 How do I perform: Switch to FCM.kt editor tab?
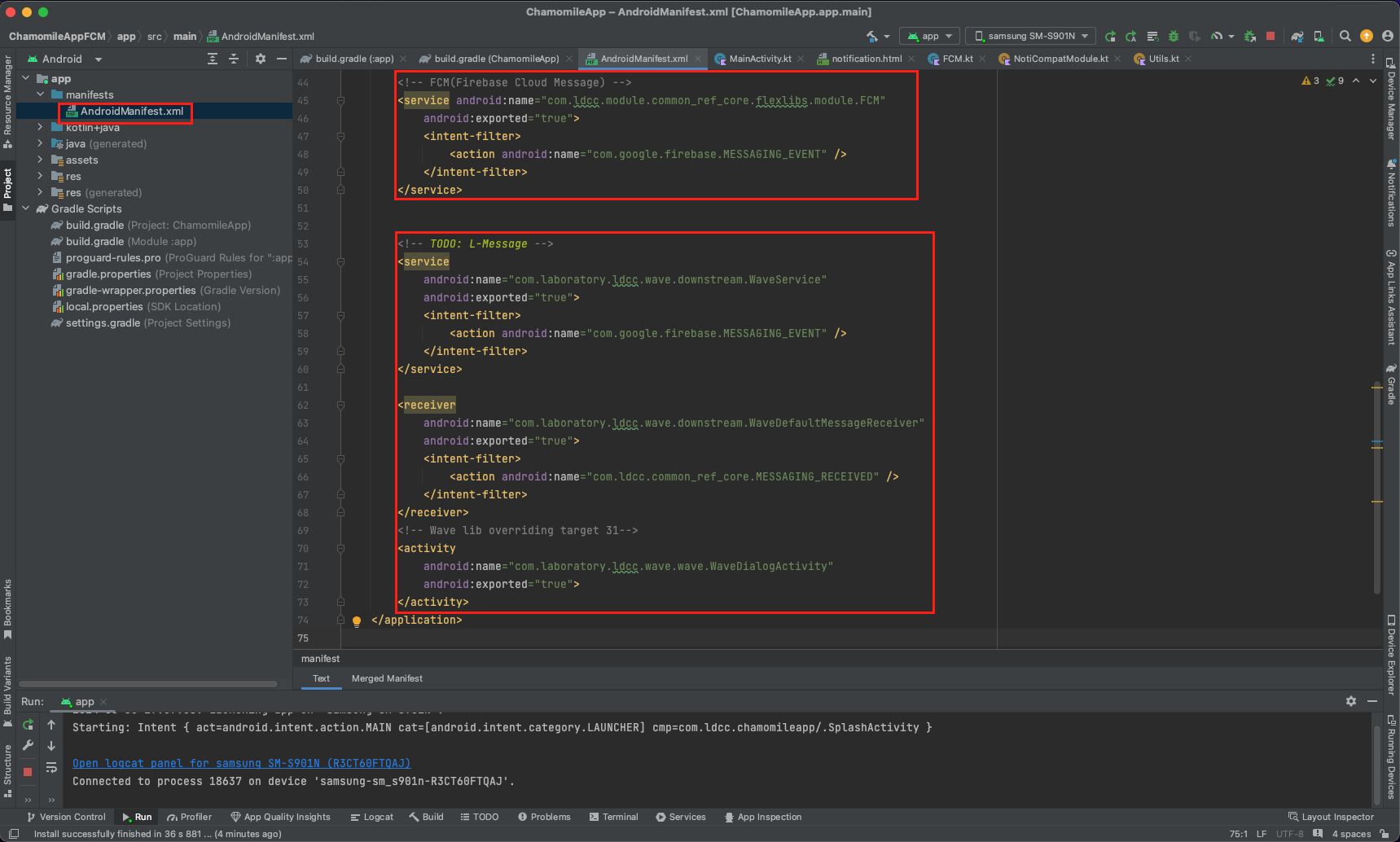(x=957, y=59)
